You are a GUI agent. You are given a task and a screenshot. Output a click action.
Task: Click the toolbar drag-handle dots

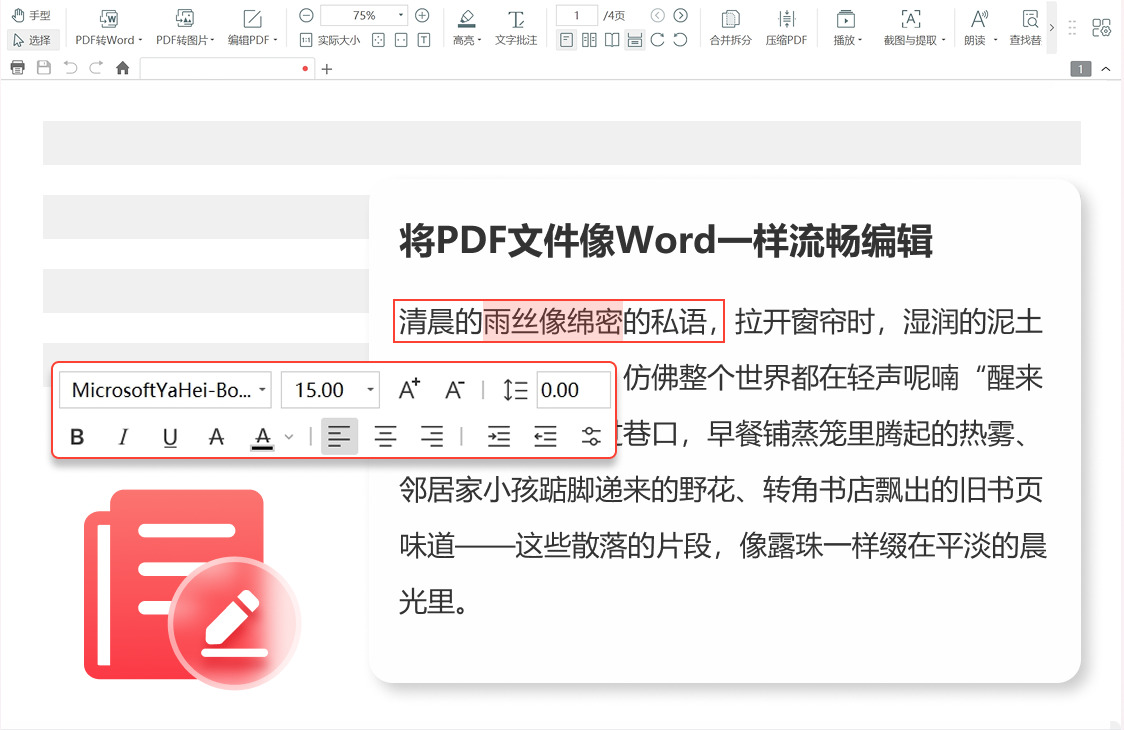[x=1072, y=28]
